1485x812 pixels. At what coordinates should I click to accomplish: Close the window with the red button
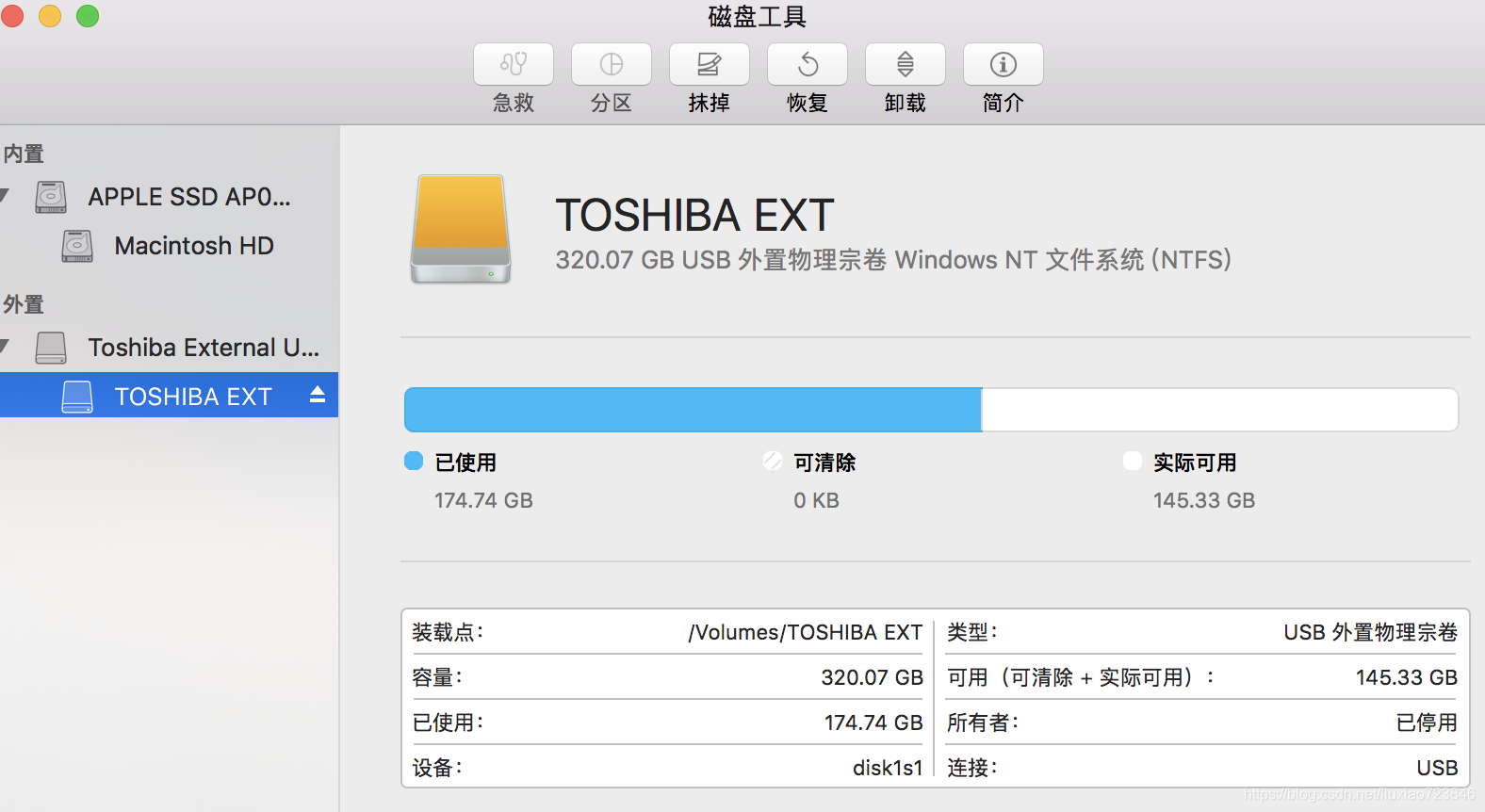pos(12,16)
